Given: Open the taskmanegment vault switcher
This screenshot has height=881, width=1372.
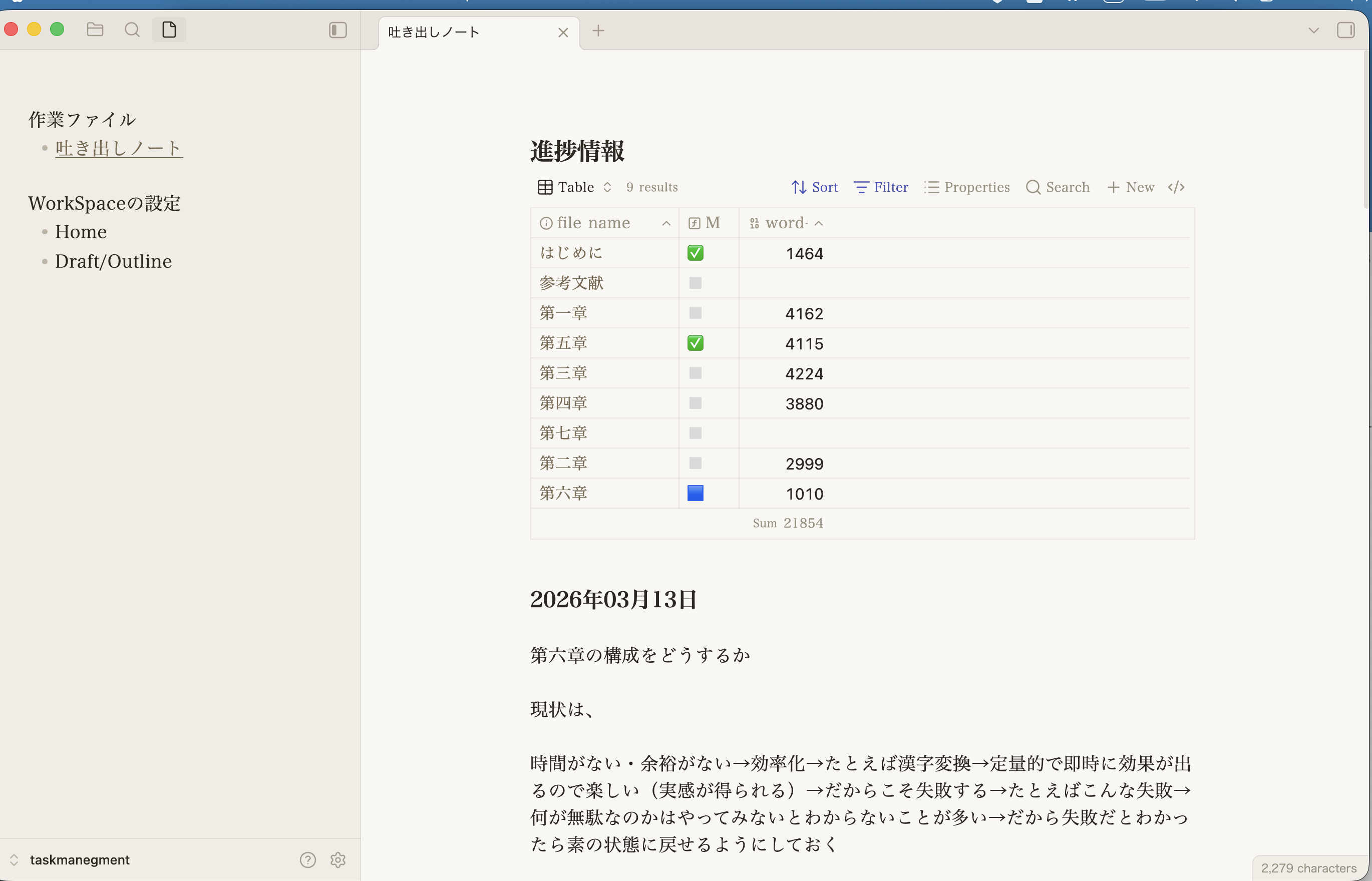Looking at the screenshot, I should click(72, 860).
